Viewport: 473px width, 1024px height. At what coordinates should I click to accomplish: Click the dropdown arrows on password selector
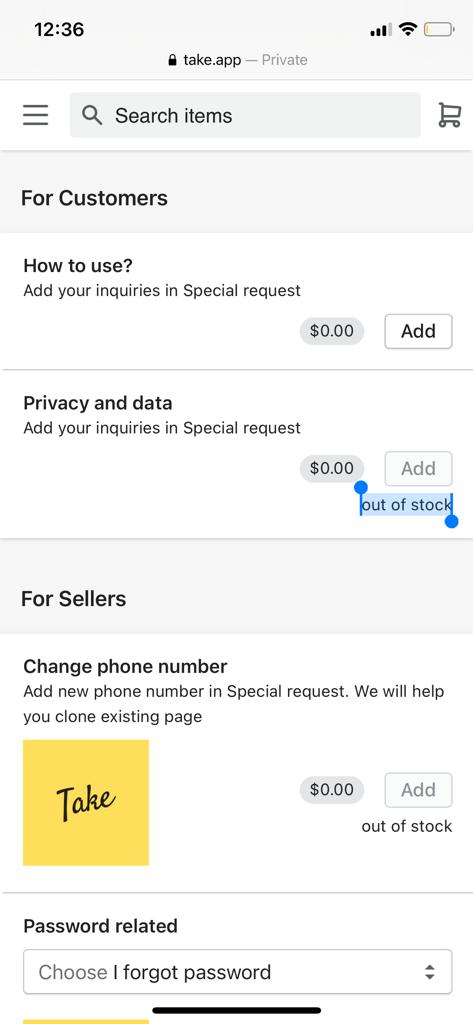tap(429, 972)
